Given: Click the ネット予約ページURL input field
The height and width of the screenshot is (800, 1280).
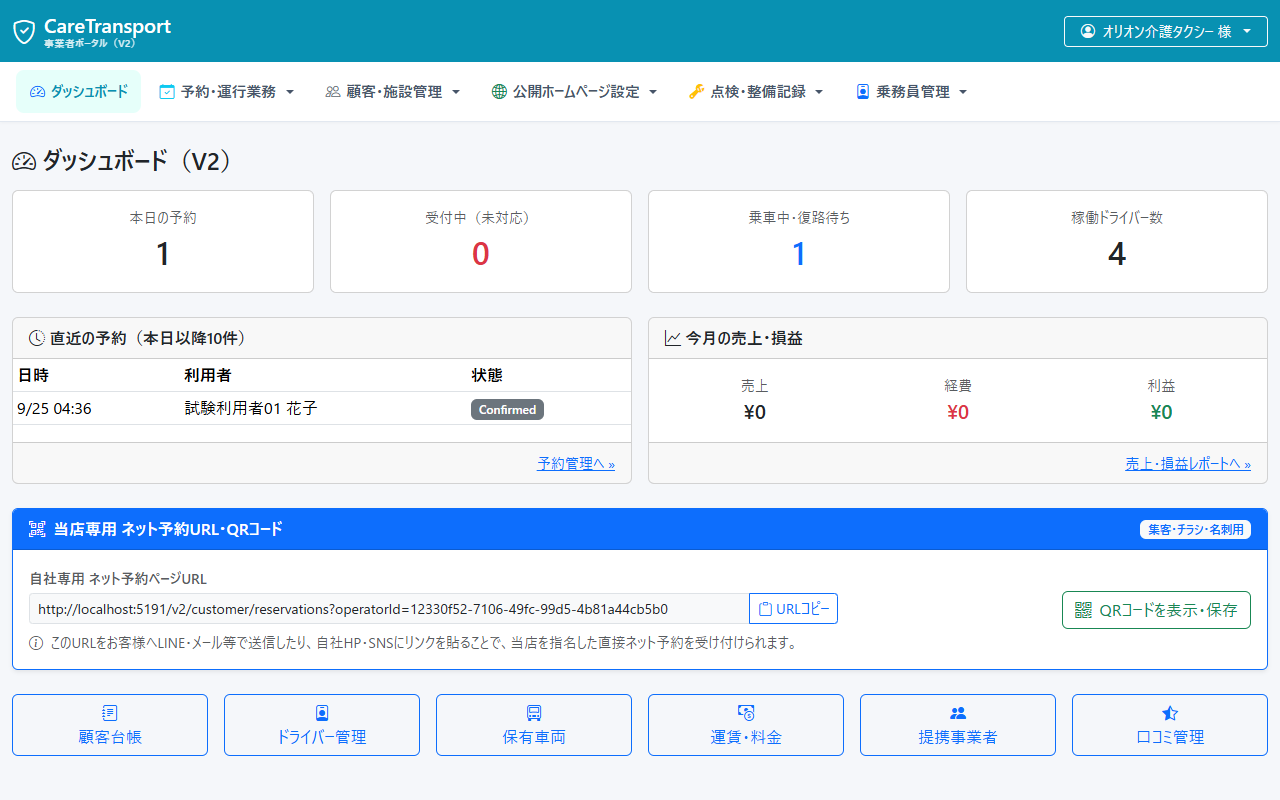Looking at the screenshot, I should (x=389, y=609).
